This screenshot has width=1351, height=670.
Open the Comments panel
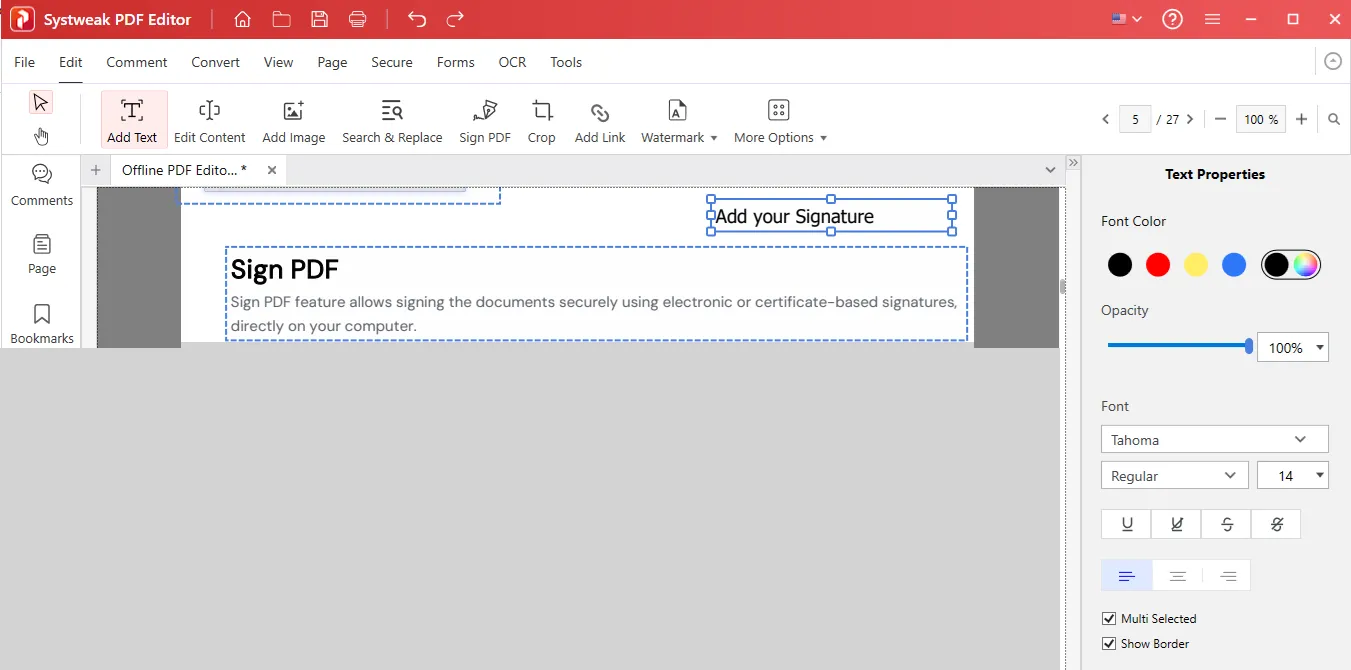pos(41,184)
